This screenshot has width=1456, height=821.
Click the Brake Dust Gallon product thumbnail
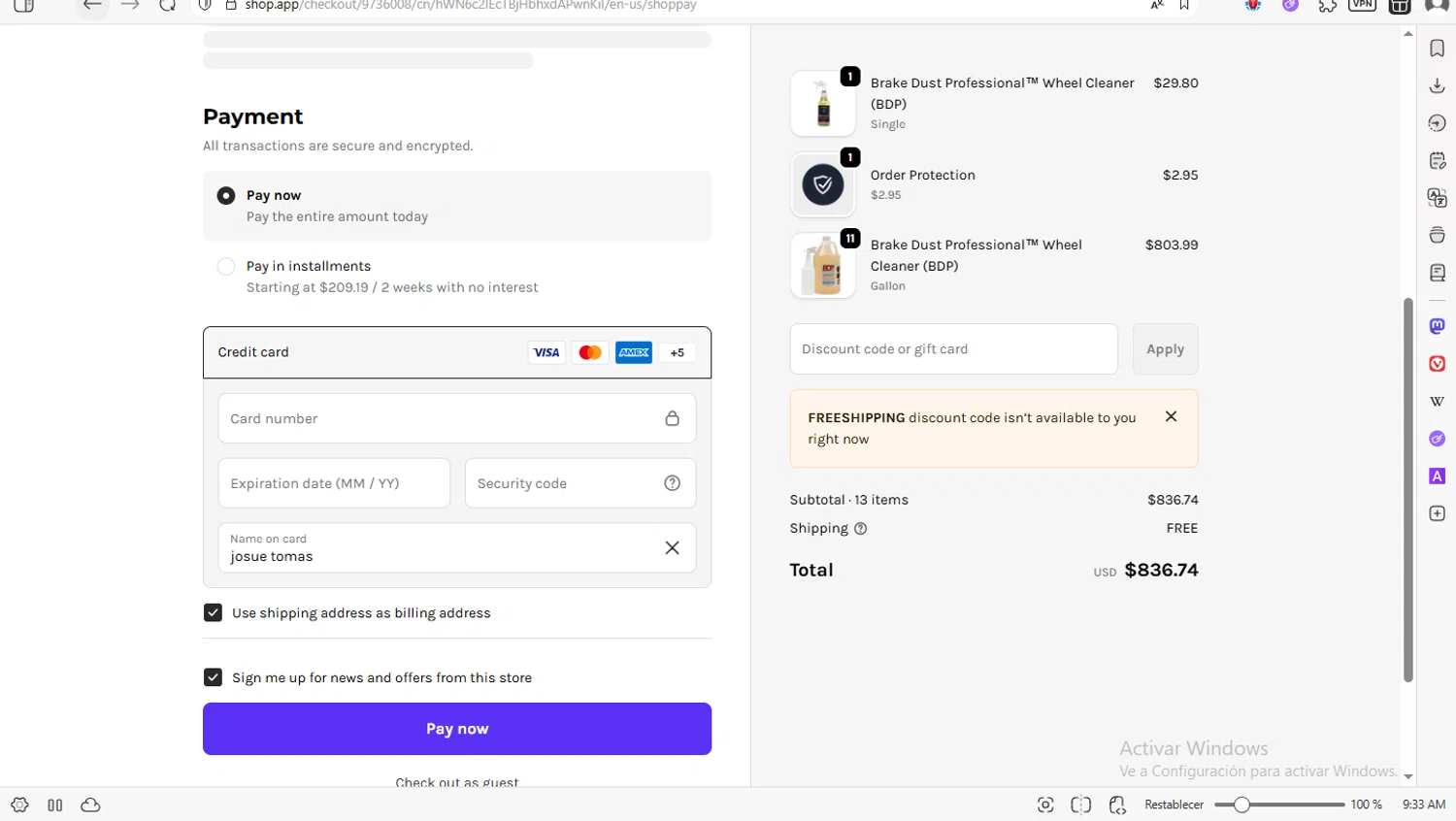pos(823,265)
